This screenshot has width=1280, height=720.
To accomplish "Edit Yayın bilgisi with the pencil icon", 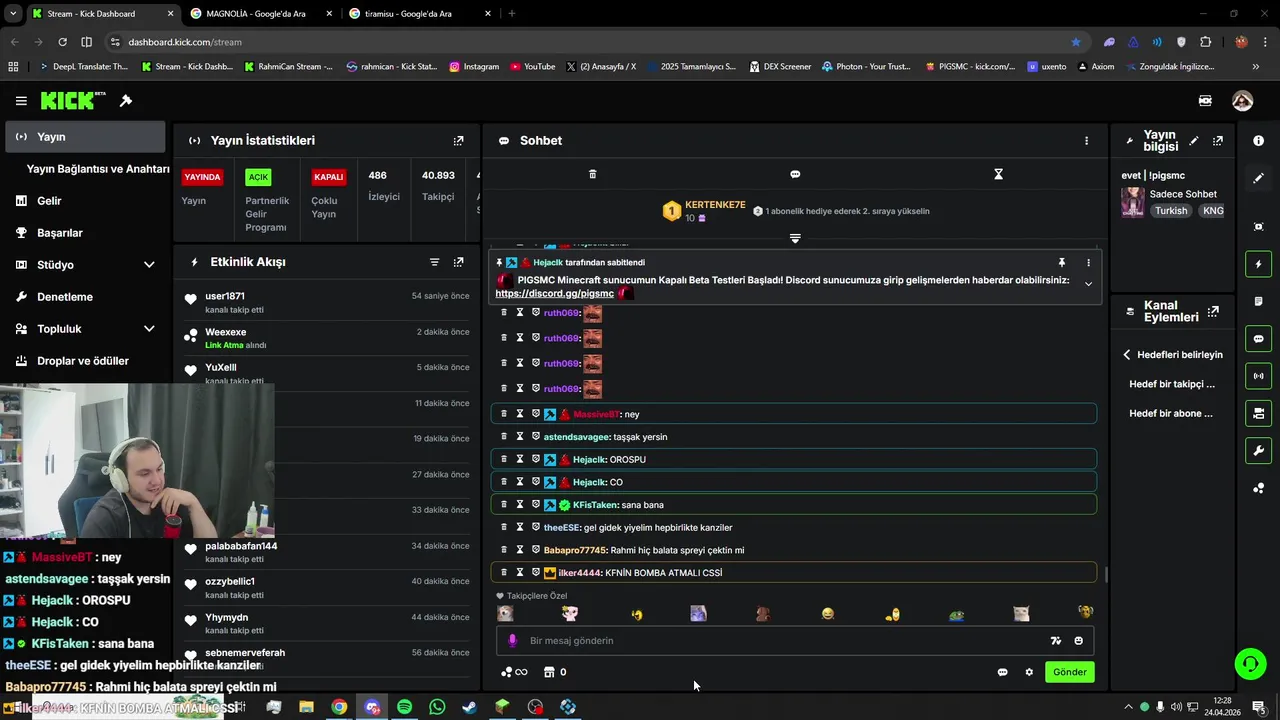I will pyautogui.click(x=1194, y=141).
